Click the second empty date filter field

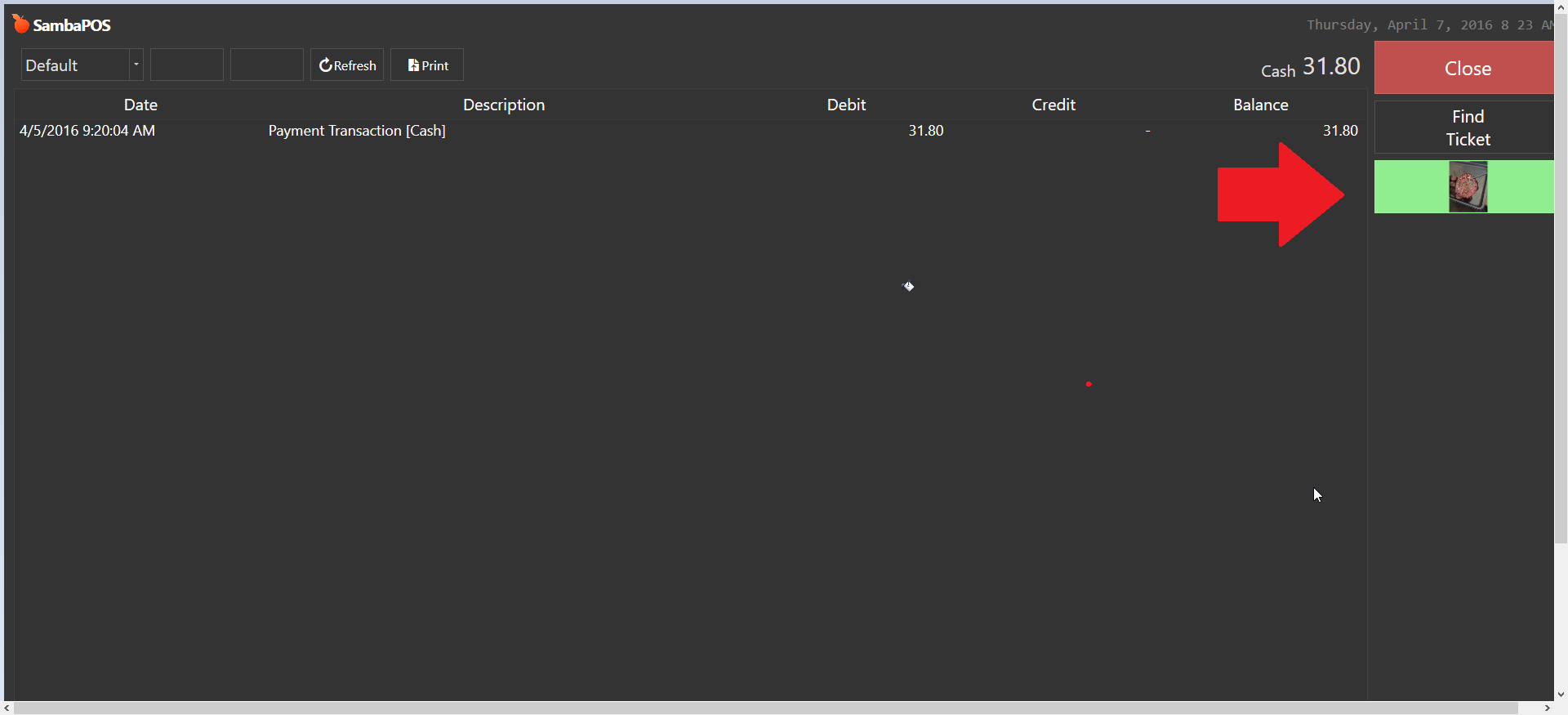(267, 65)
